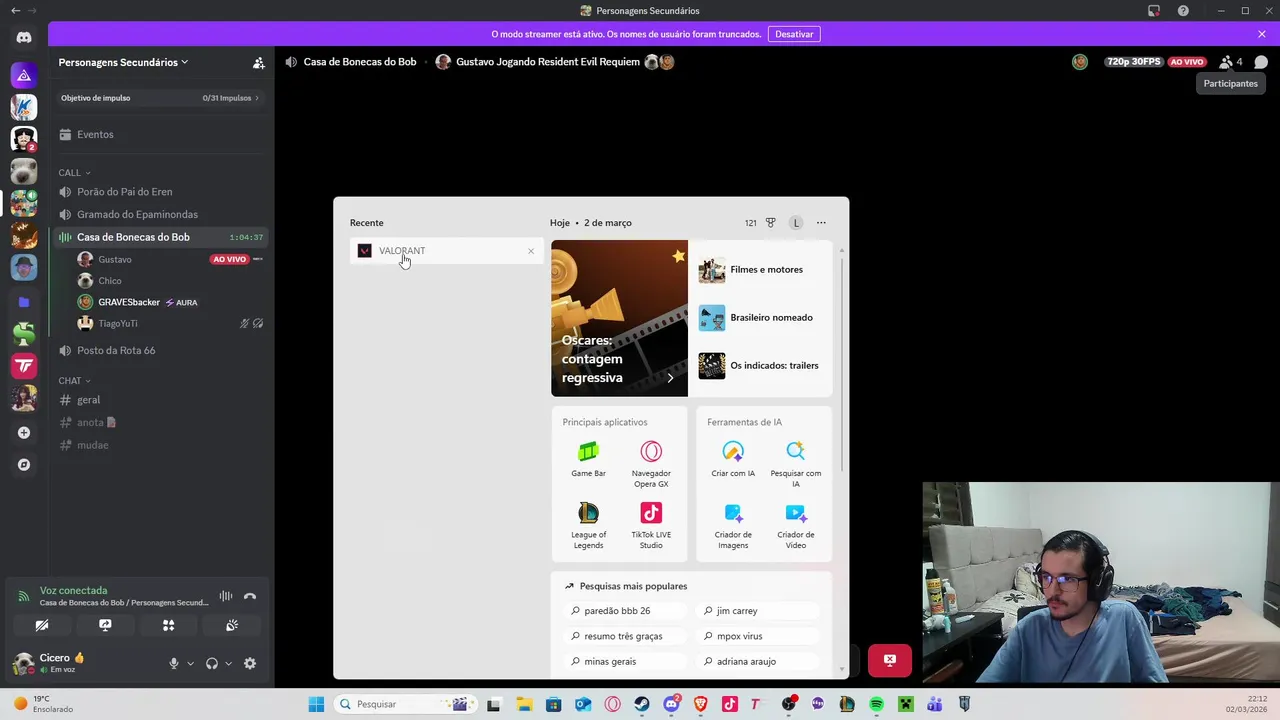Open widget more options ellipsis

[x=821, y=223]
